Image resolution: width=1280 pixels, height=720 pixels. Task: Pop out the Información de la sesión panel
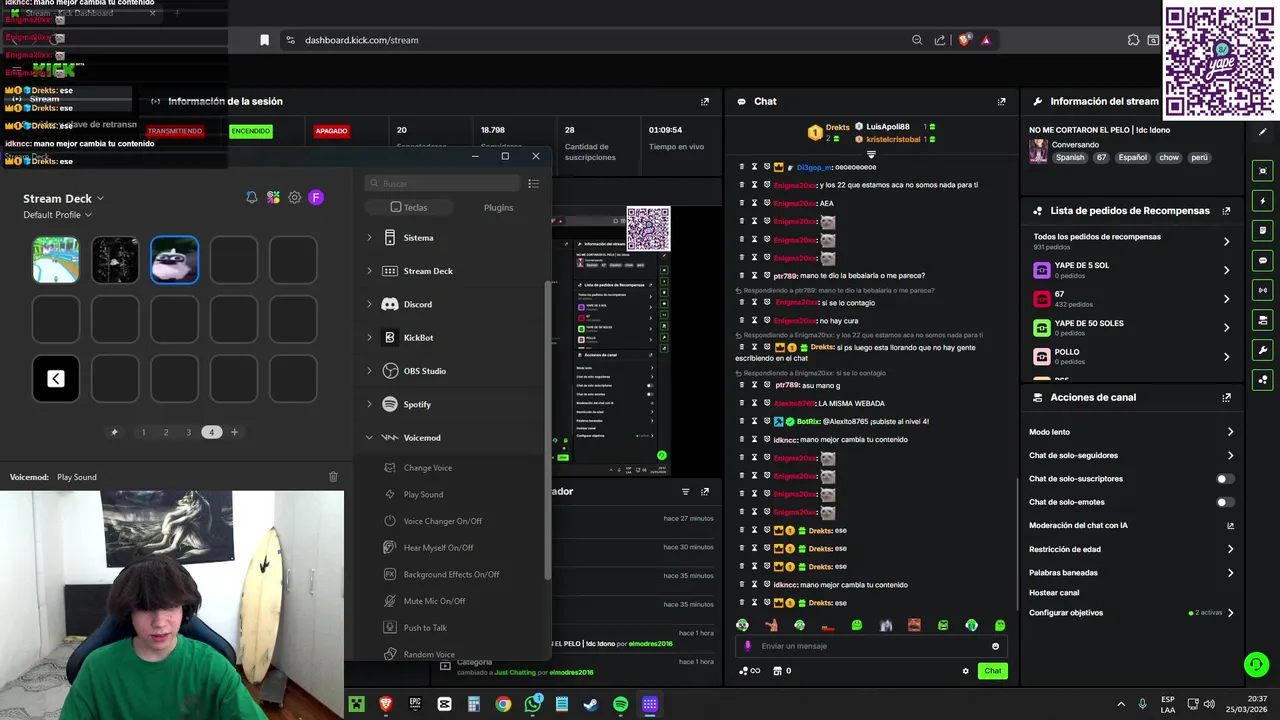(705, 101)
